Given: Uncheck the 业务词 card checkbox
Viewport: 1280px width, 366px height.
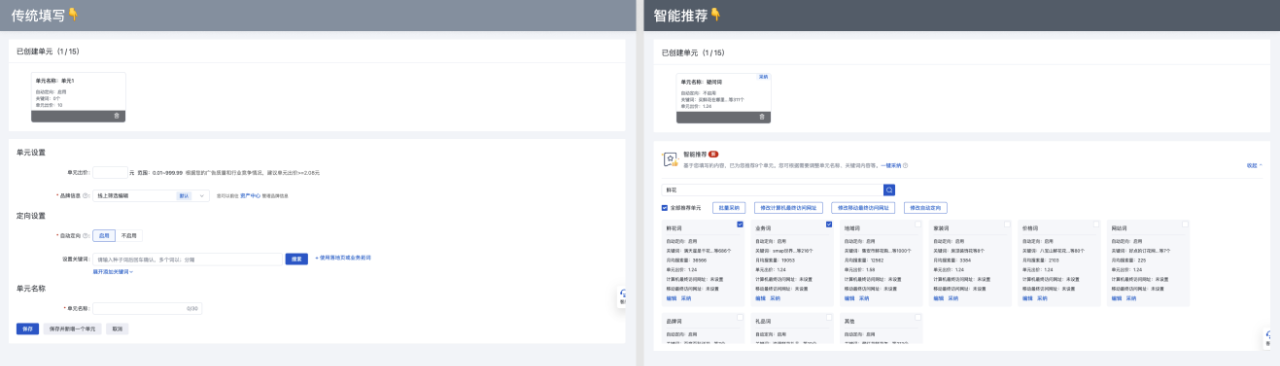Looking at the screenshot, I should coord(829,224).
